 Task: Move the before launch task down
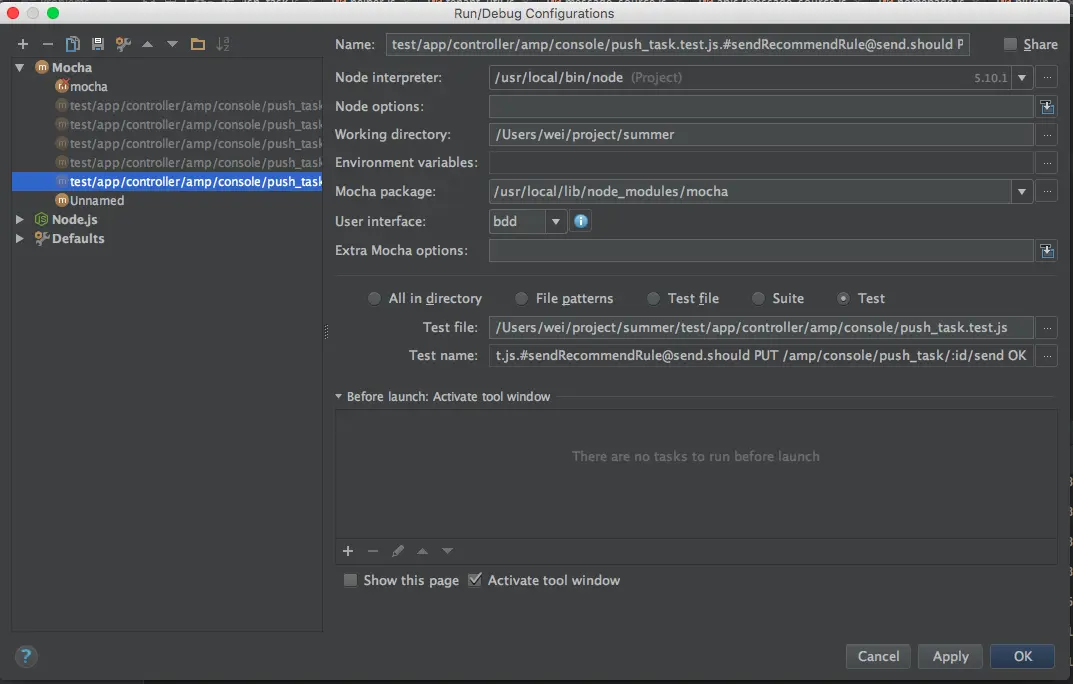[447, 551]
